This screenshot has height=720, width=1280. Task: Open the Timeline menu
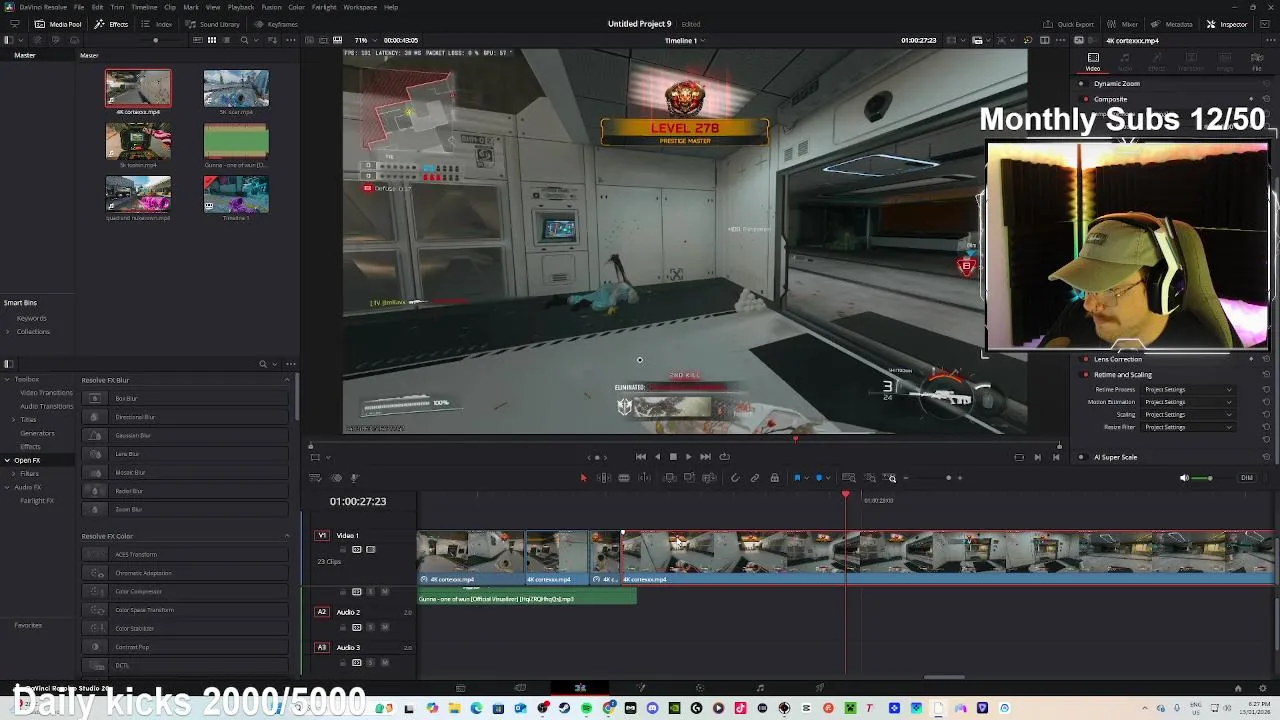click(x=144, y=7)
